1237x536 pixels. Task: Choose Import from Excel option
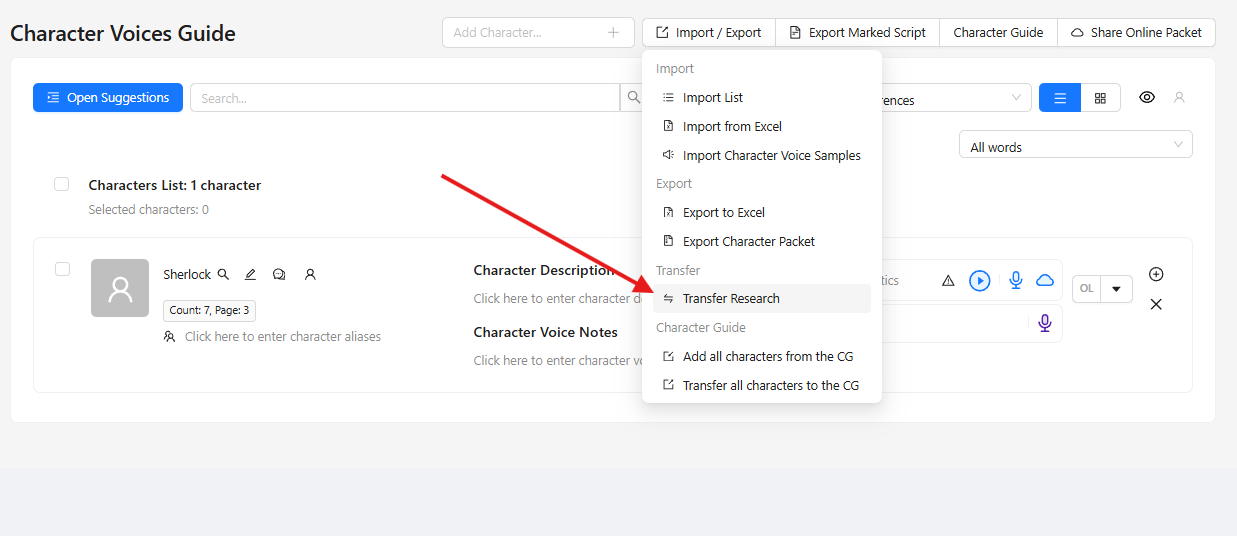[732, 127]
